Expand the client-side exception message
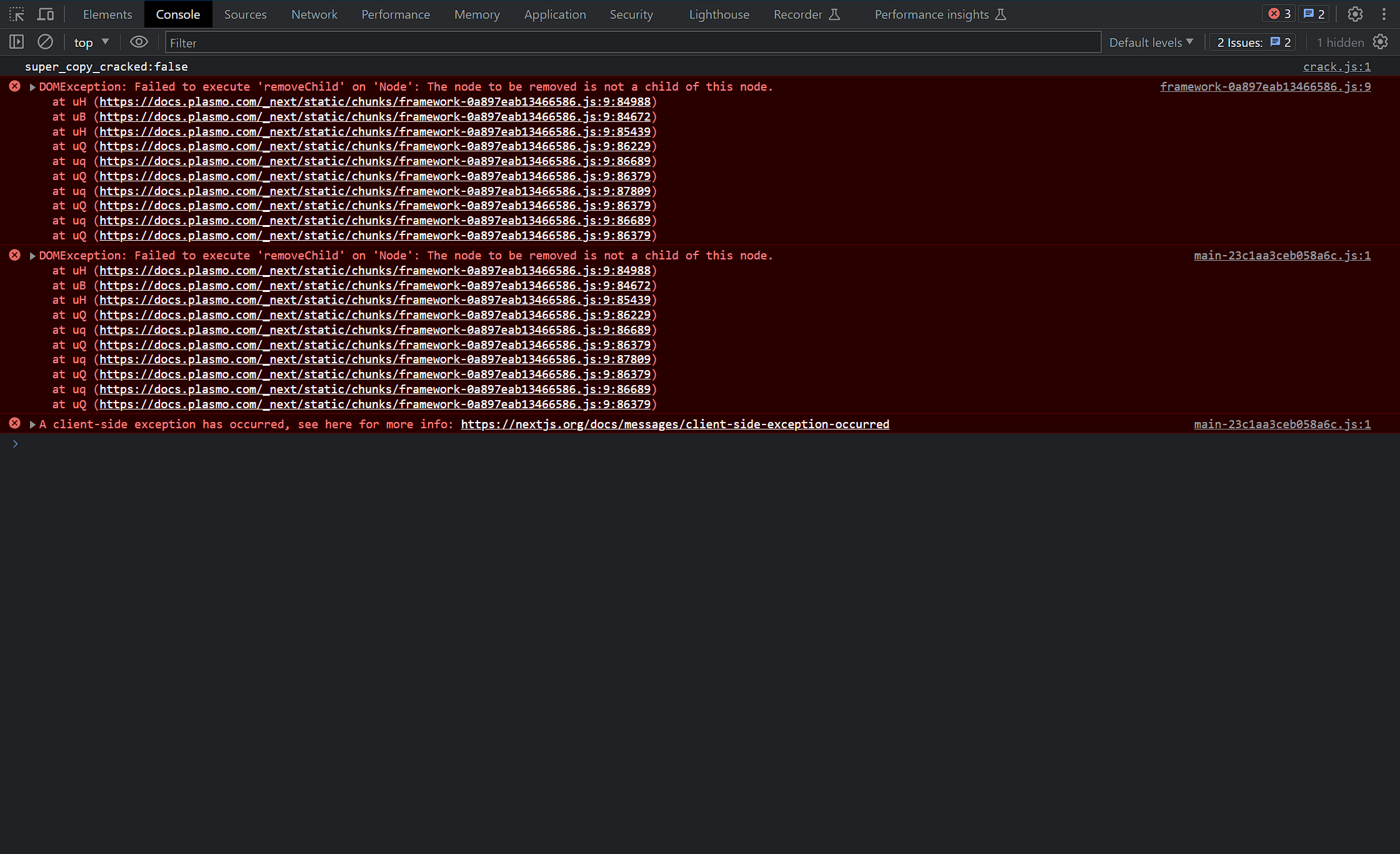 (x=31, y=424)
